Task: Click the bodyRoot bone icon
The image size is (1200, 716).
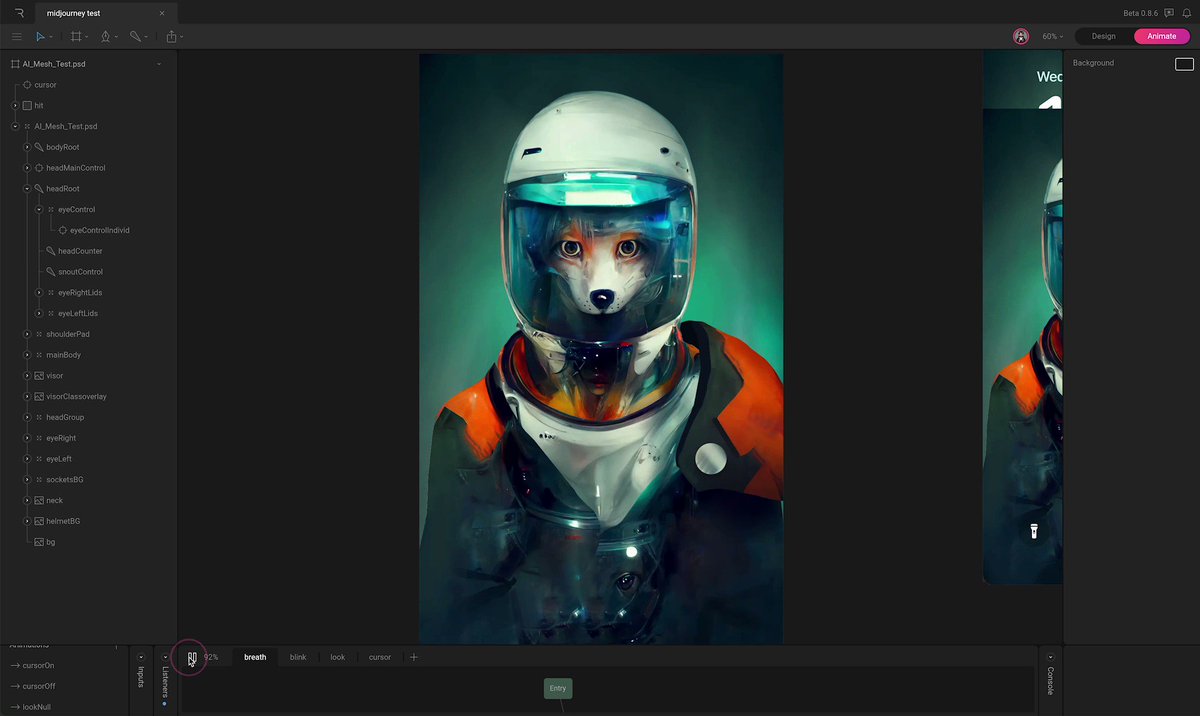Action: click(x=39, y=147)
